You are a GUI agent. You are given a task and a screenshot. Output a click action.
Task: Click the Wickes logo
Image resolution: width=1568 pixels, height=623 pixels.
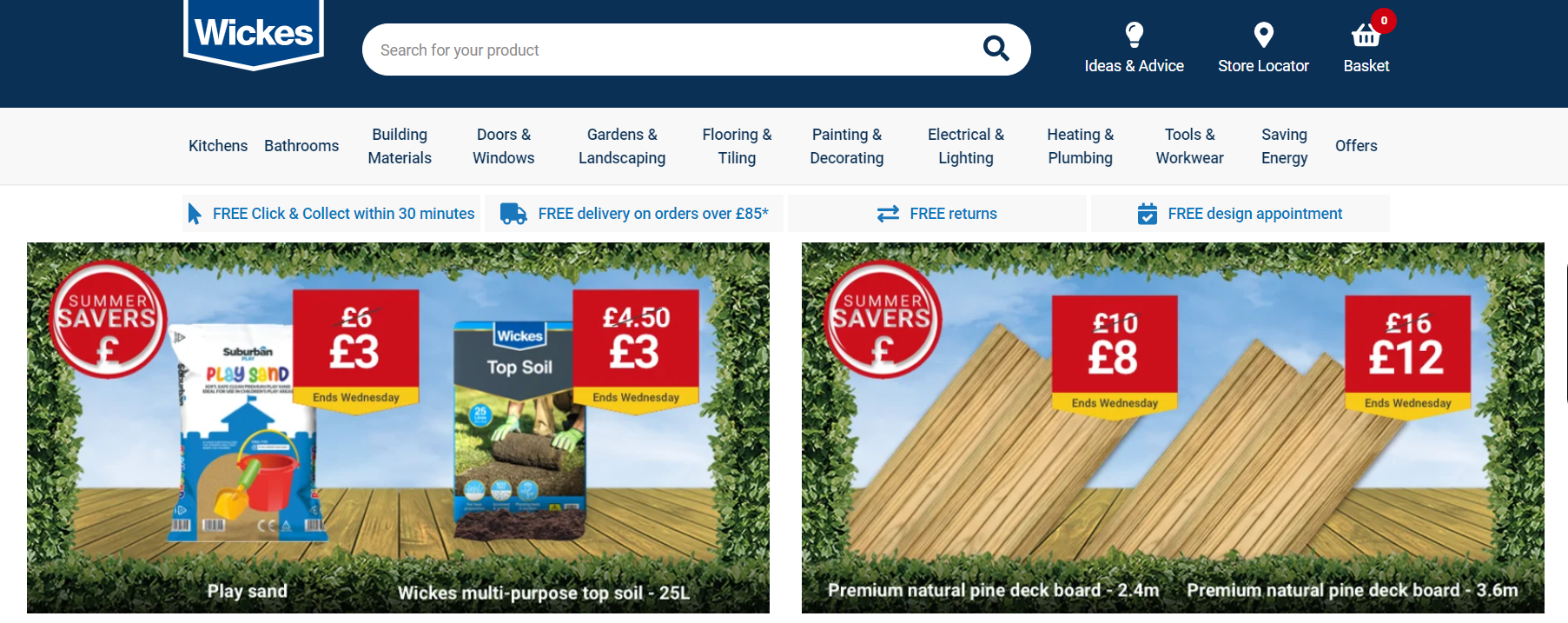tap(254, 33)
